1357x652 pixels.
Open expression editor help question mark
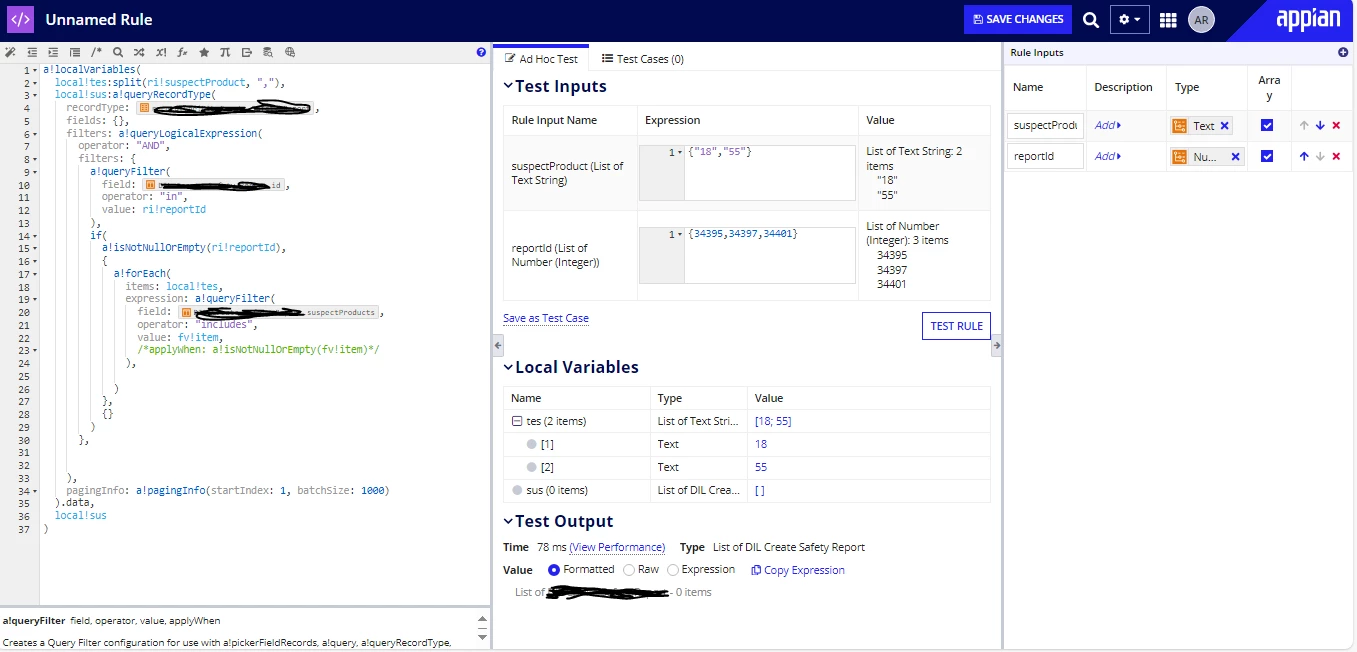(x=481, y=52)
